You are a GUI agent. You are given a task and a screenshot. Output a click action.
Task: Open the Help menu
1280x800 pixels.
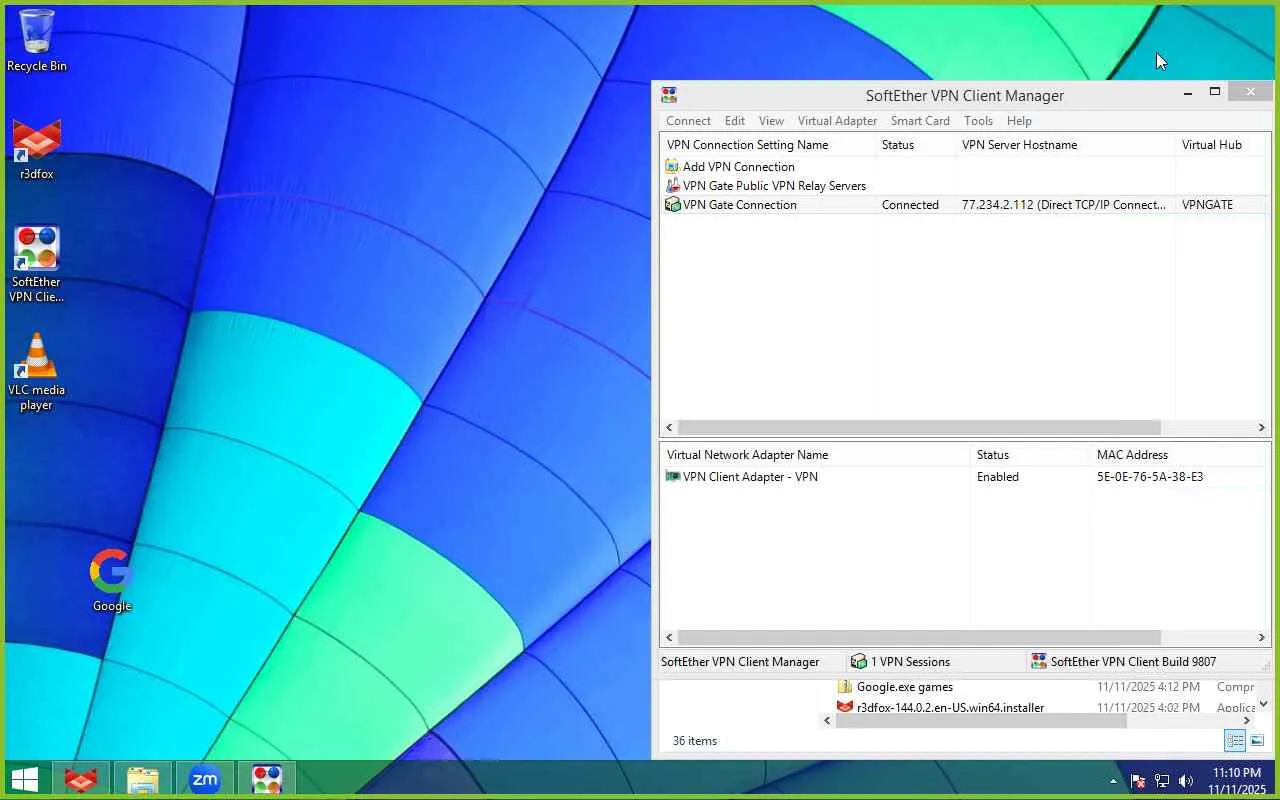pyautogui.click(x=1019, y=121)
